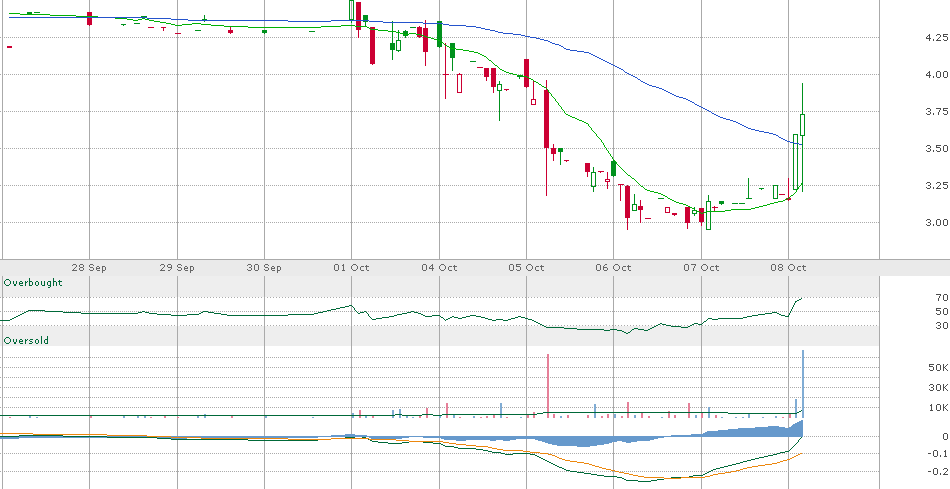950x489 pixels.
Task: Click the 10K volume axis label
Action: (939, 407)
